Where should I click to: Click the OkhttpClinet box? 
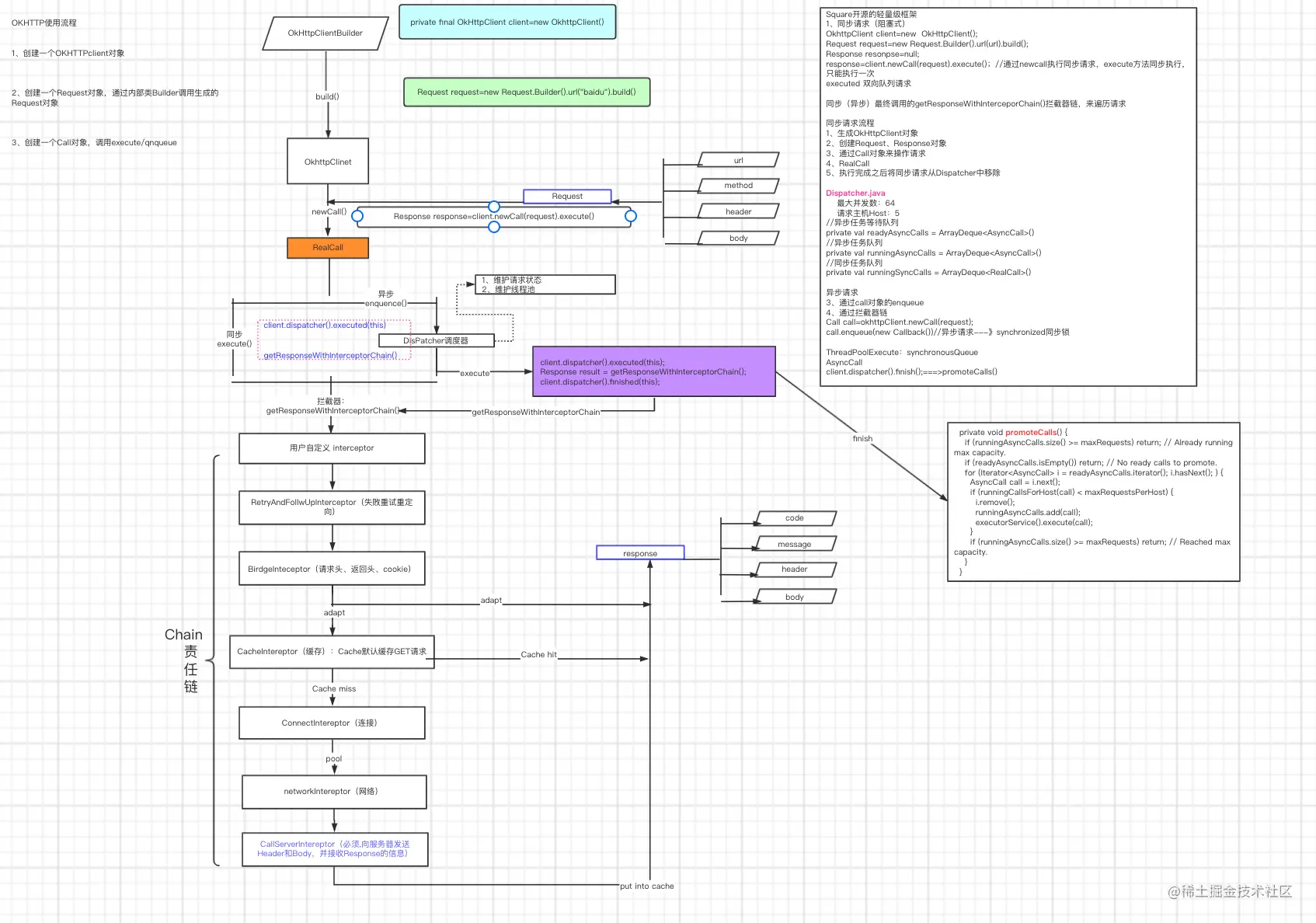(x=328, y=162)
